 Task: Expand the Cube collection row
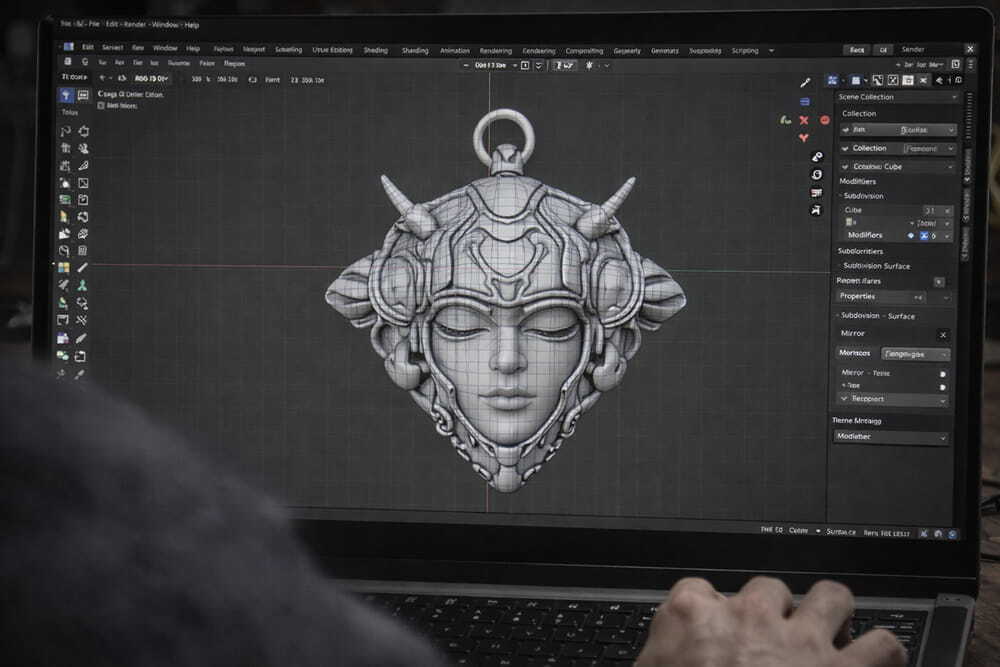point(845,167)
